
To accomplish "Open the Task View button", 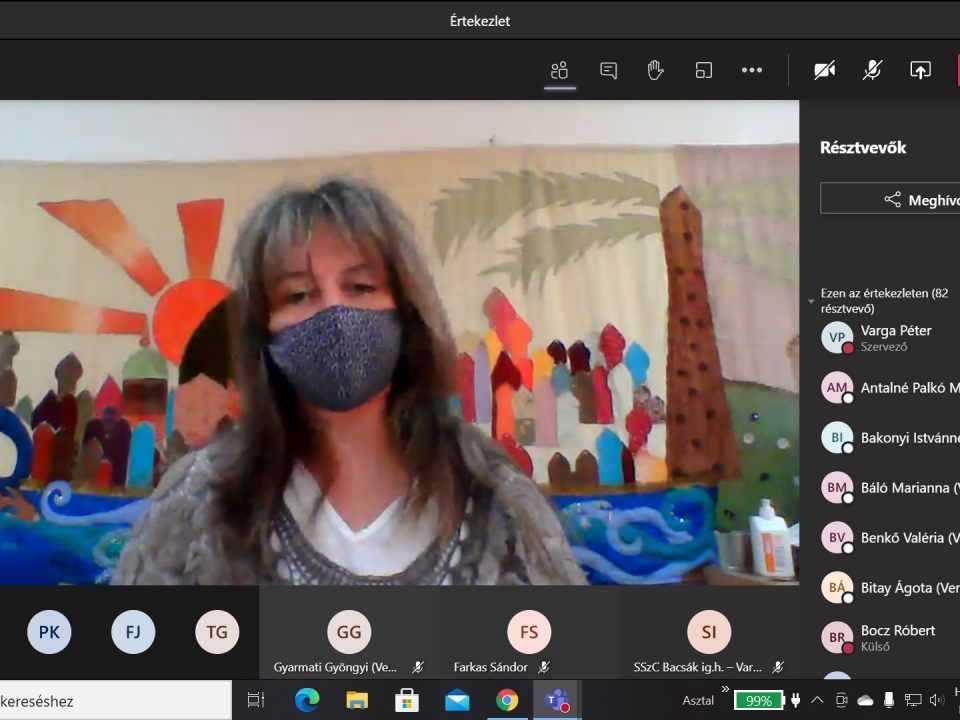I will 256,700.
